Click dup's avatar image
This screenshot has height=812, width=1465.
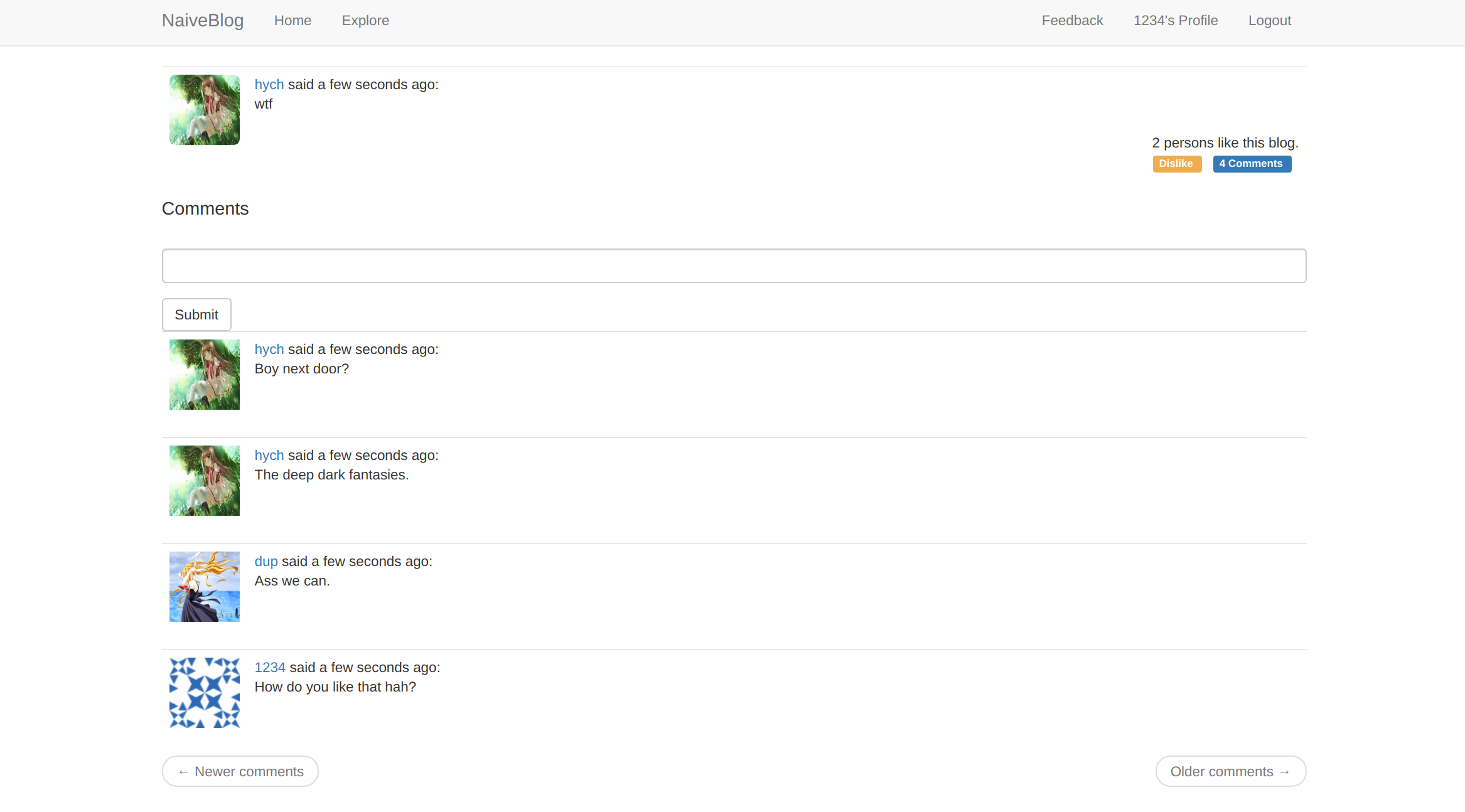[204, 587]
